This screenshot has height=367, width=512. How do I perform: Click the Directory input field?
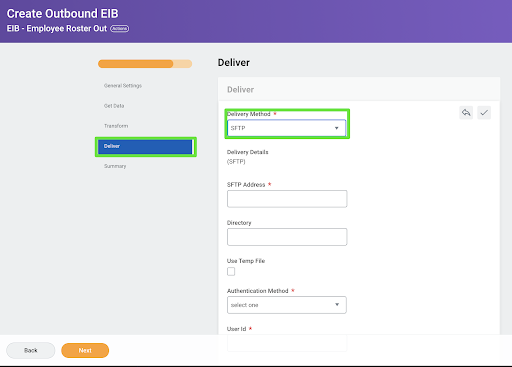click(287, 237)
